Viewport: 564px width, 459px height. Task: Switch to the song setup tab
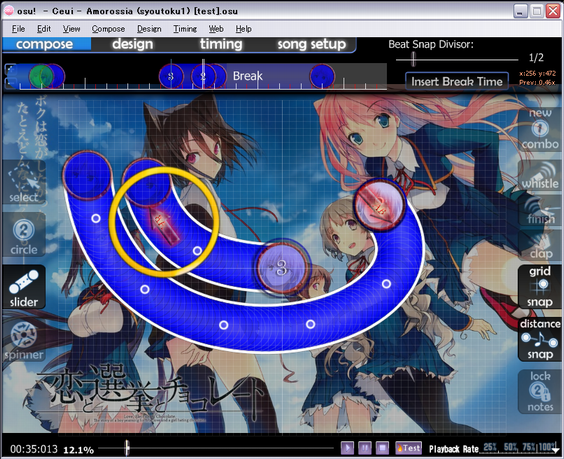(311, 44)
